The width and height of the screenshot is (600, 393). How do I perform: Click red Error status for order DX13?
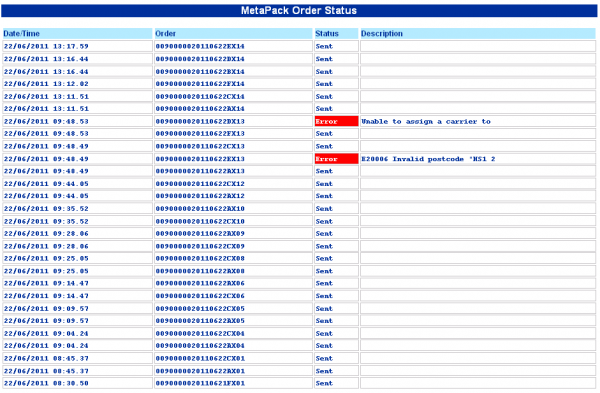tap(336, 121)
